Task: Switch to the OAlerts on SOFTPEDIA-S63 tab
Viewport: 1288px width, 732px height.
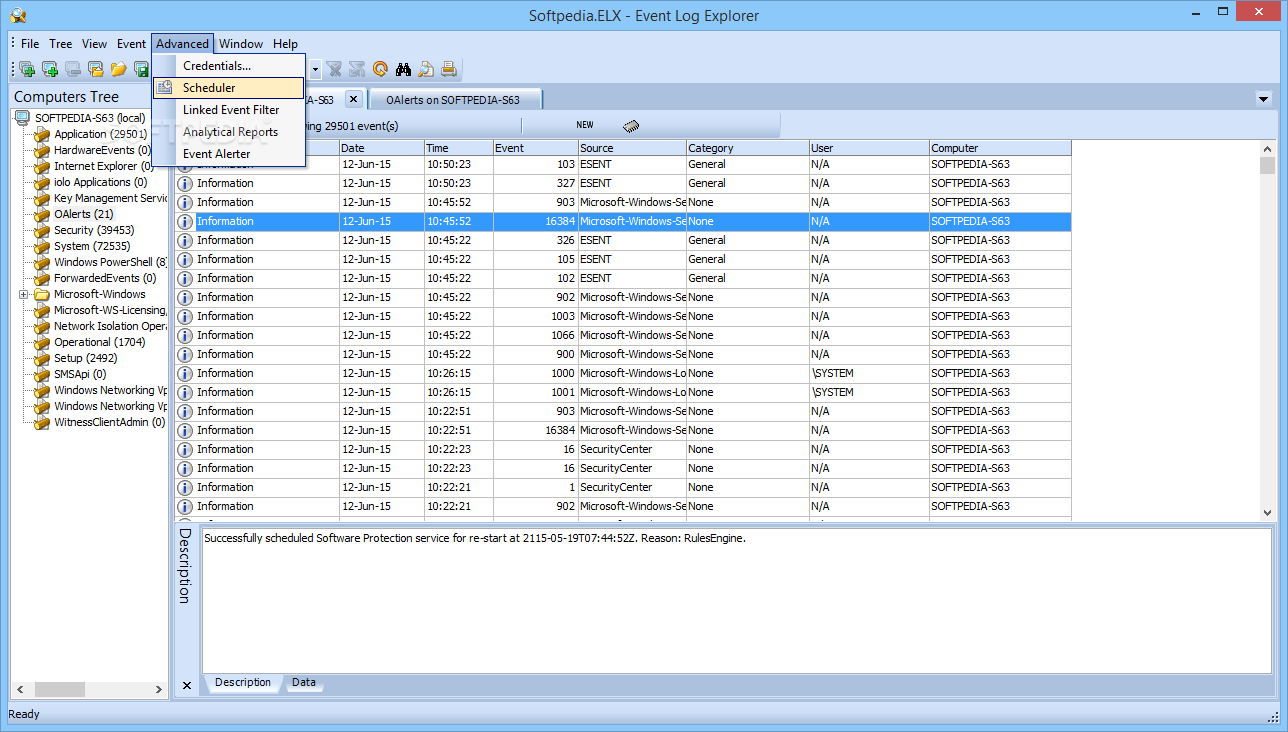Action: pos(454,100)
